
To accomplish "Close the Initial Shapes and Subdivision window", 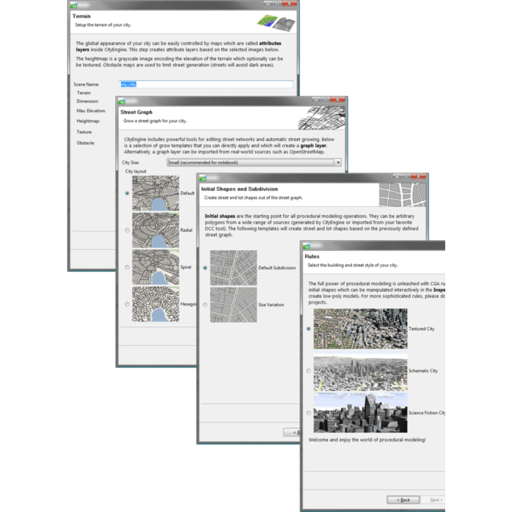I will coord(419,176).
